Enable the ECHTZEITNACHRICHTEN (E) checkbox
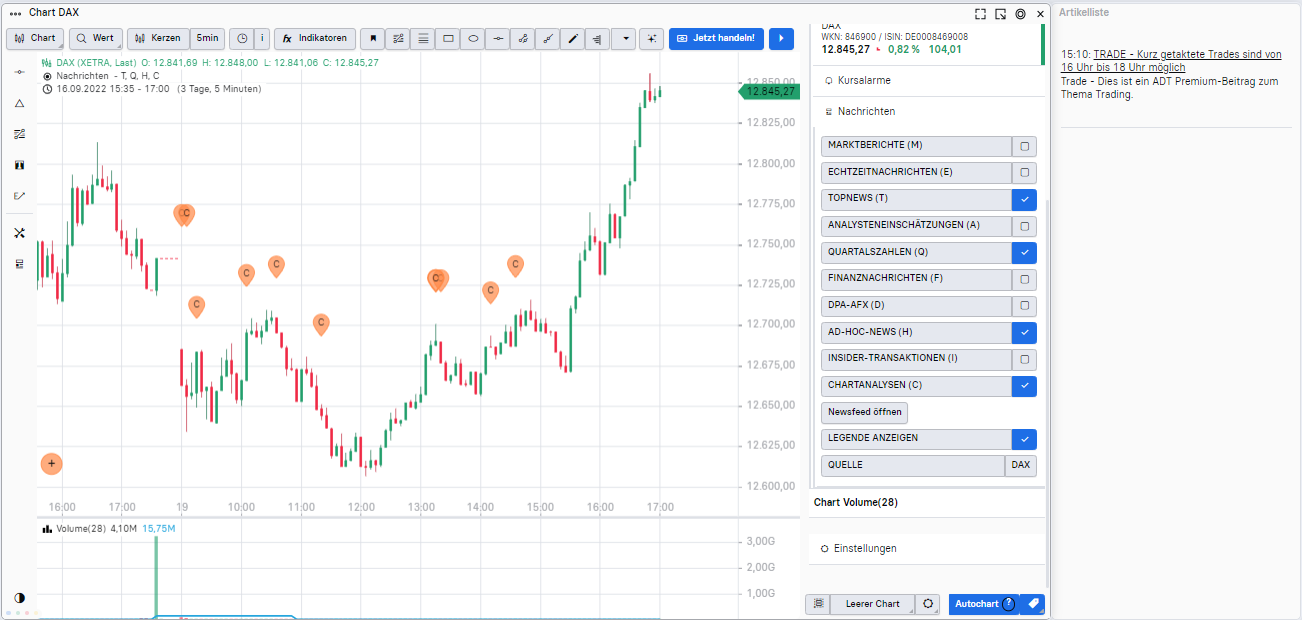The image size is (1302, 620). pos(1024,172)
